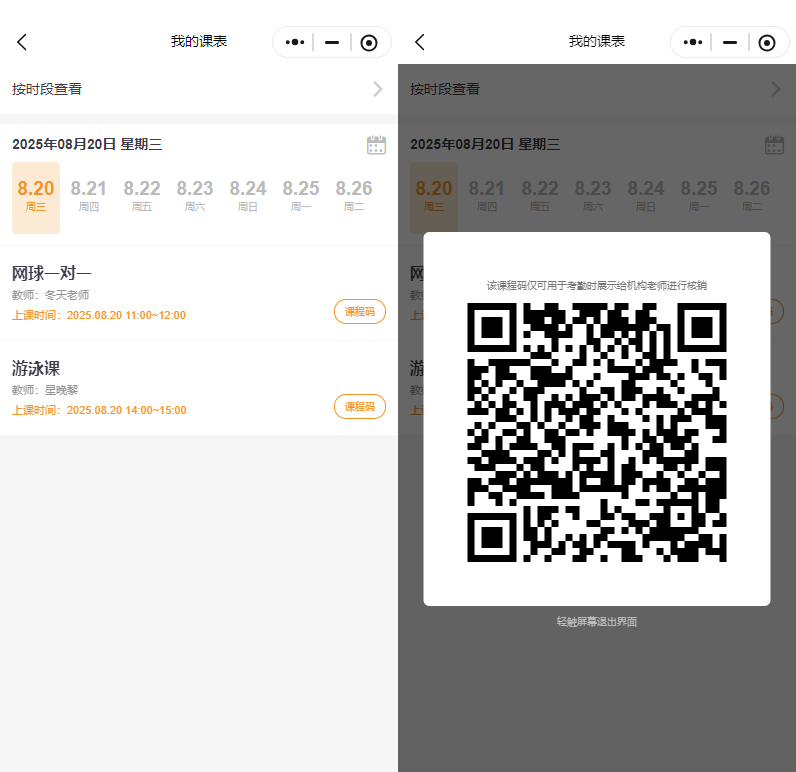The width and height of the screenshot is (796, 772).
Task: Select date 8.23 周六 on left screen
Action: pos(195,195)
